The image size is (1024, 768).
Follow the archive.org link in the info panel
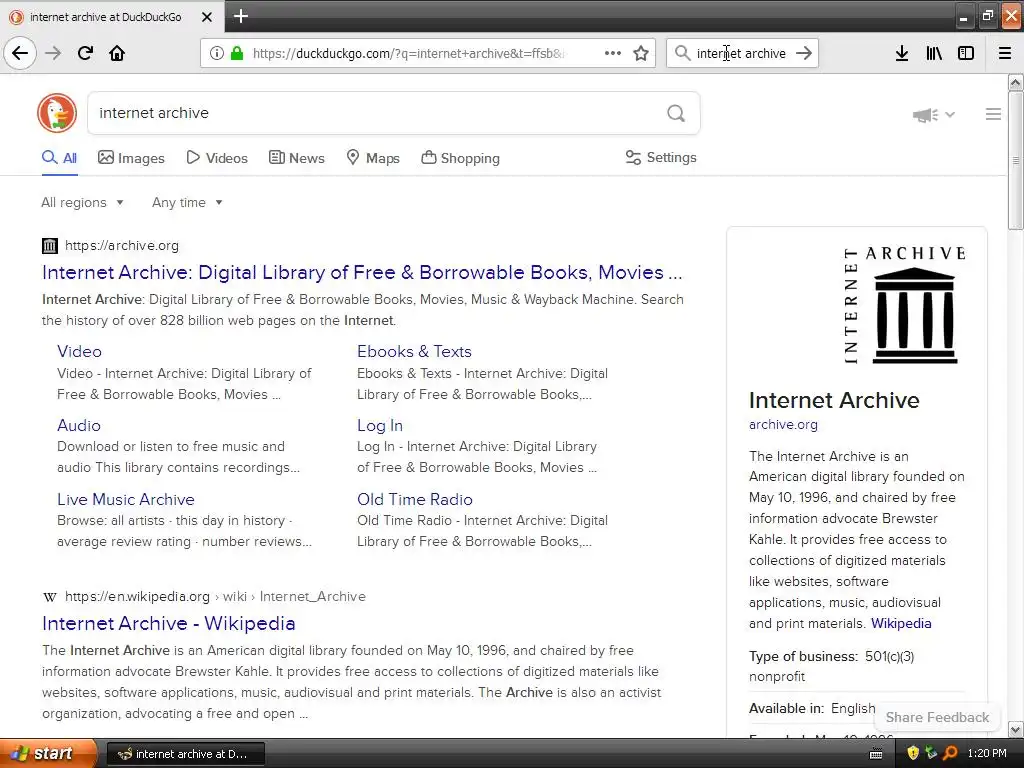(x=783, y=424)
